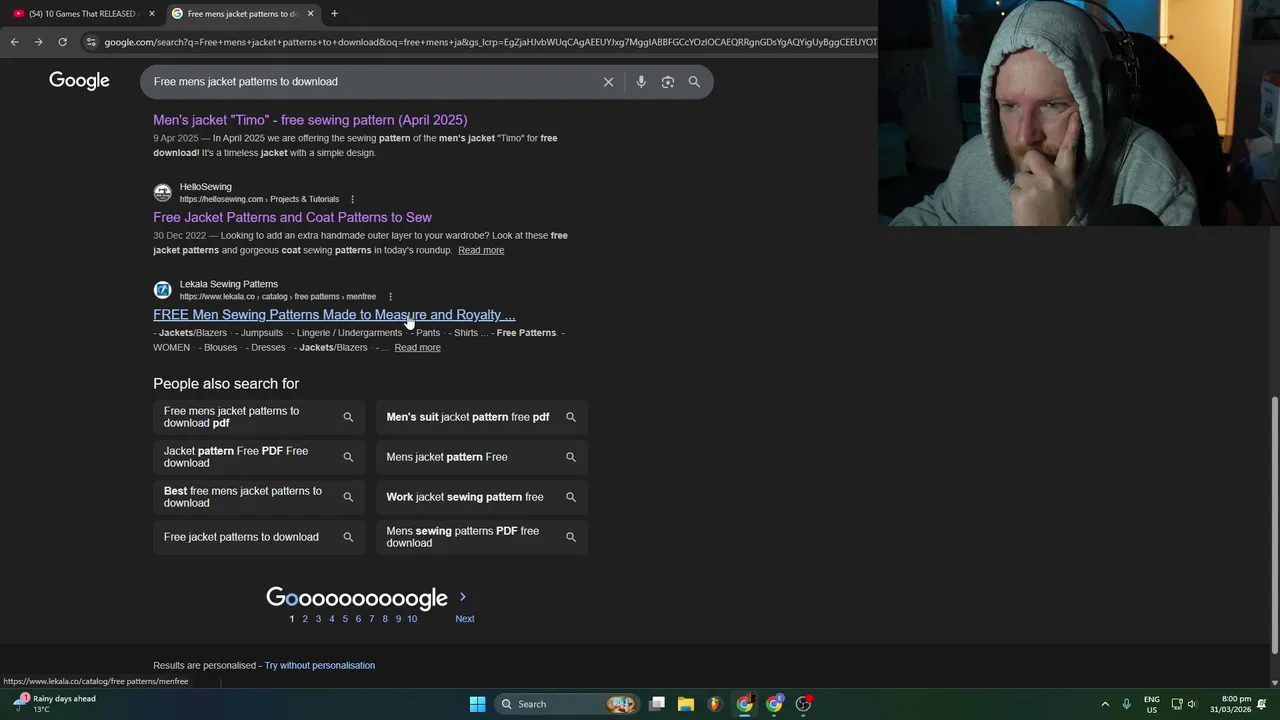Search Free jacket patterns to download suggestion
Viewport: 1280px width, 720px height.
(x=259, y=537)
